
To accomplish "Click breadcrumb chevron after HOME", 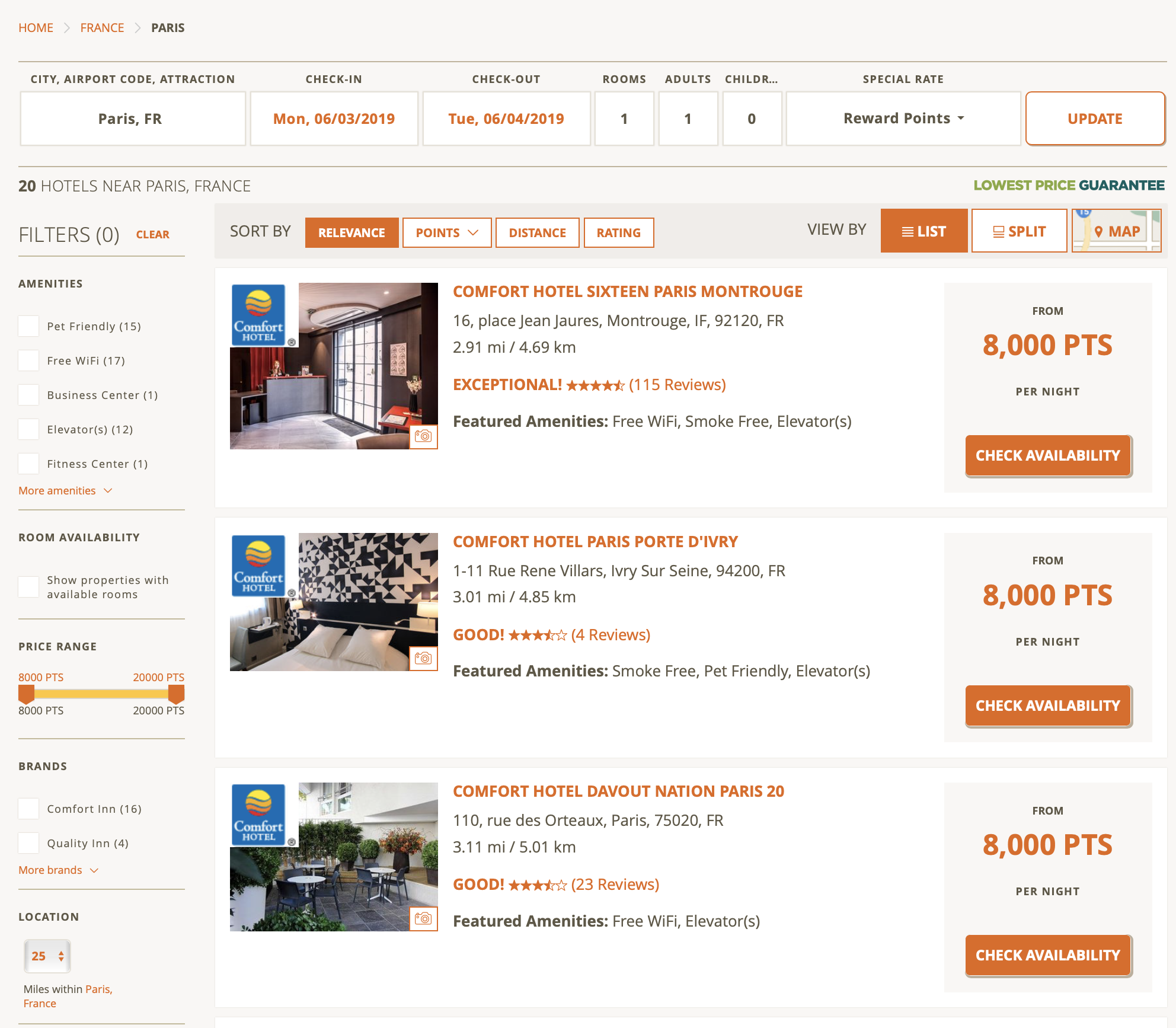I will pos(67,28).
